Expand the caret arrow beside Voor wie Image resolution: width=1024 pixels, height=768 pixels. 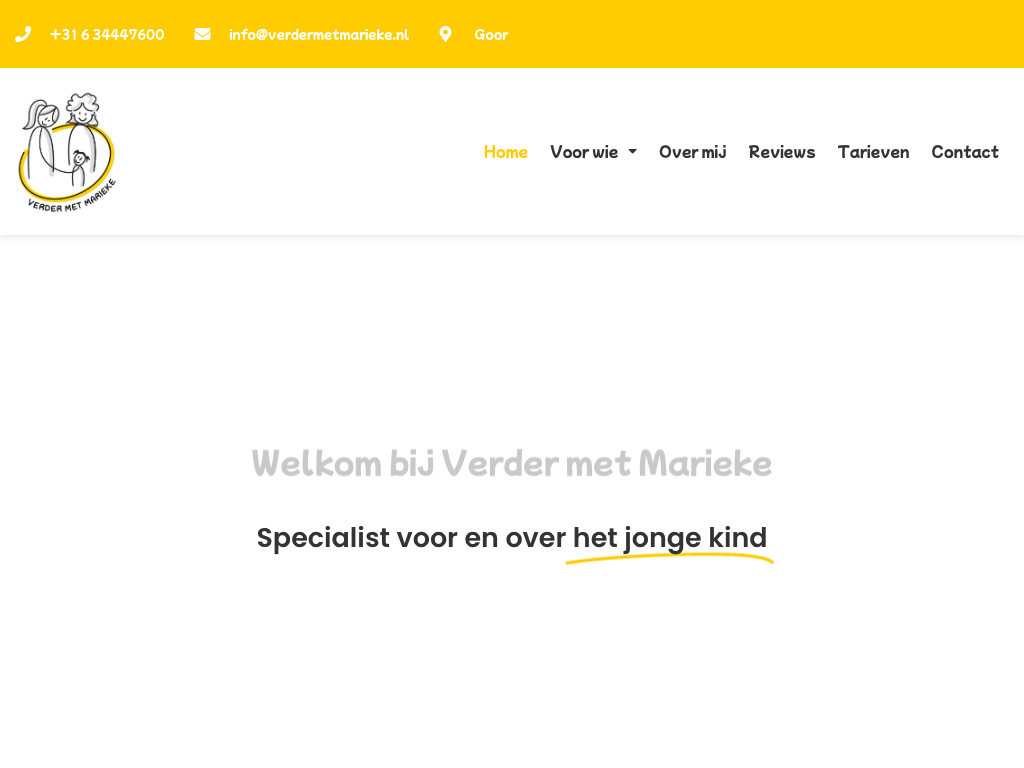point(632,152)
